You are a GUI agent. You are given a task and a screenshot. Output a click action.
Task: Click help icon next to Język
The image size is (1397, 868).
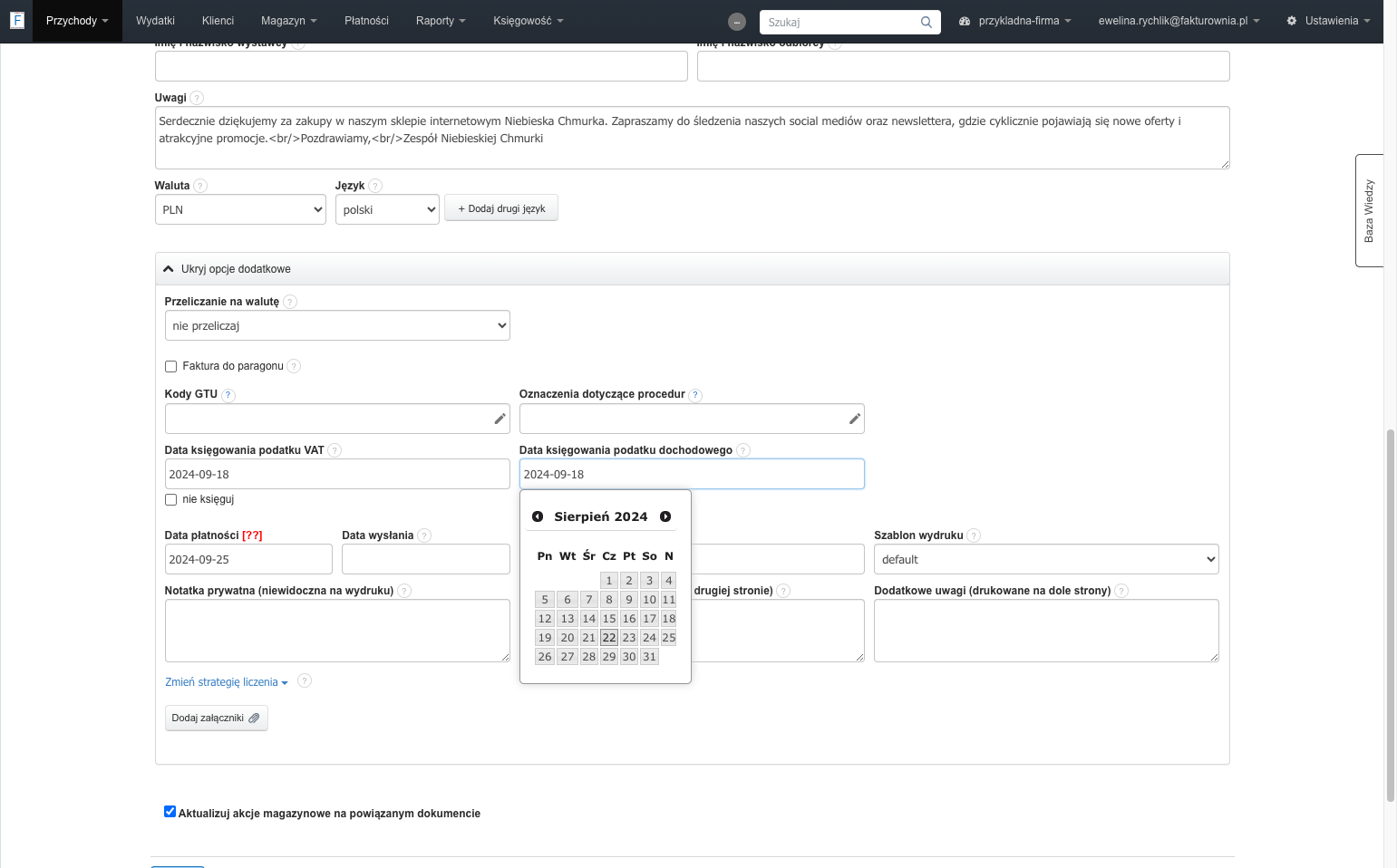(375, 186)
